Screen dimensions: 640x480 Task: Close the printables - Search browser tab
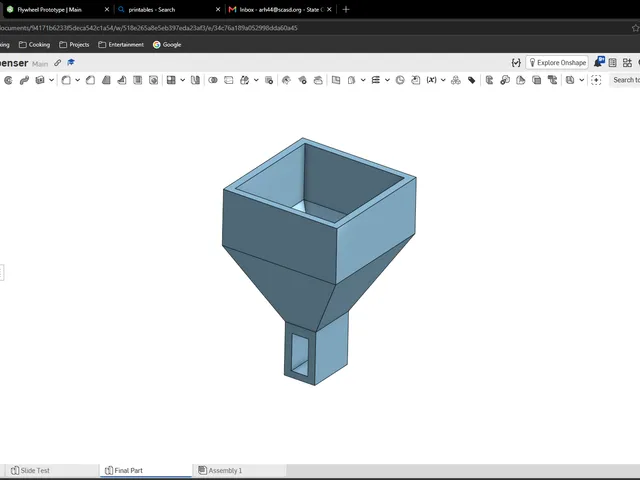pos(218,9)
